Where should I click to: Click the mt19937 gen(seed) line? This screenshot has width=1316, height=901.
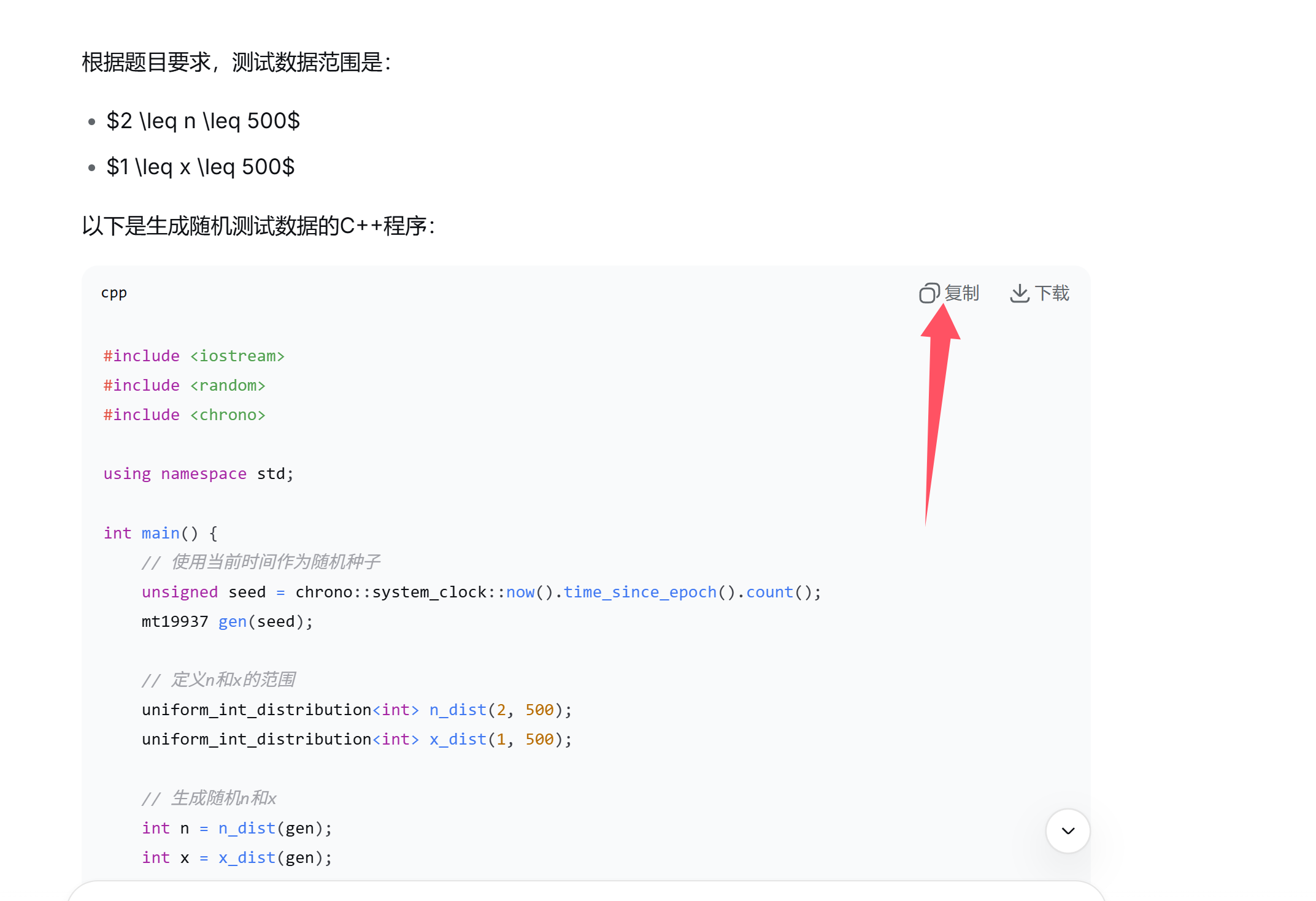click(x=227, y=622)
